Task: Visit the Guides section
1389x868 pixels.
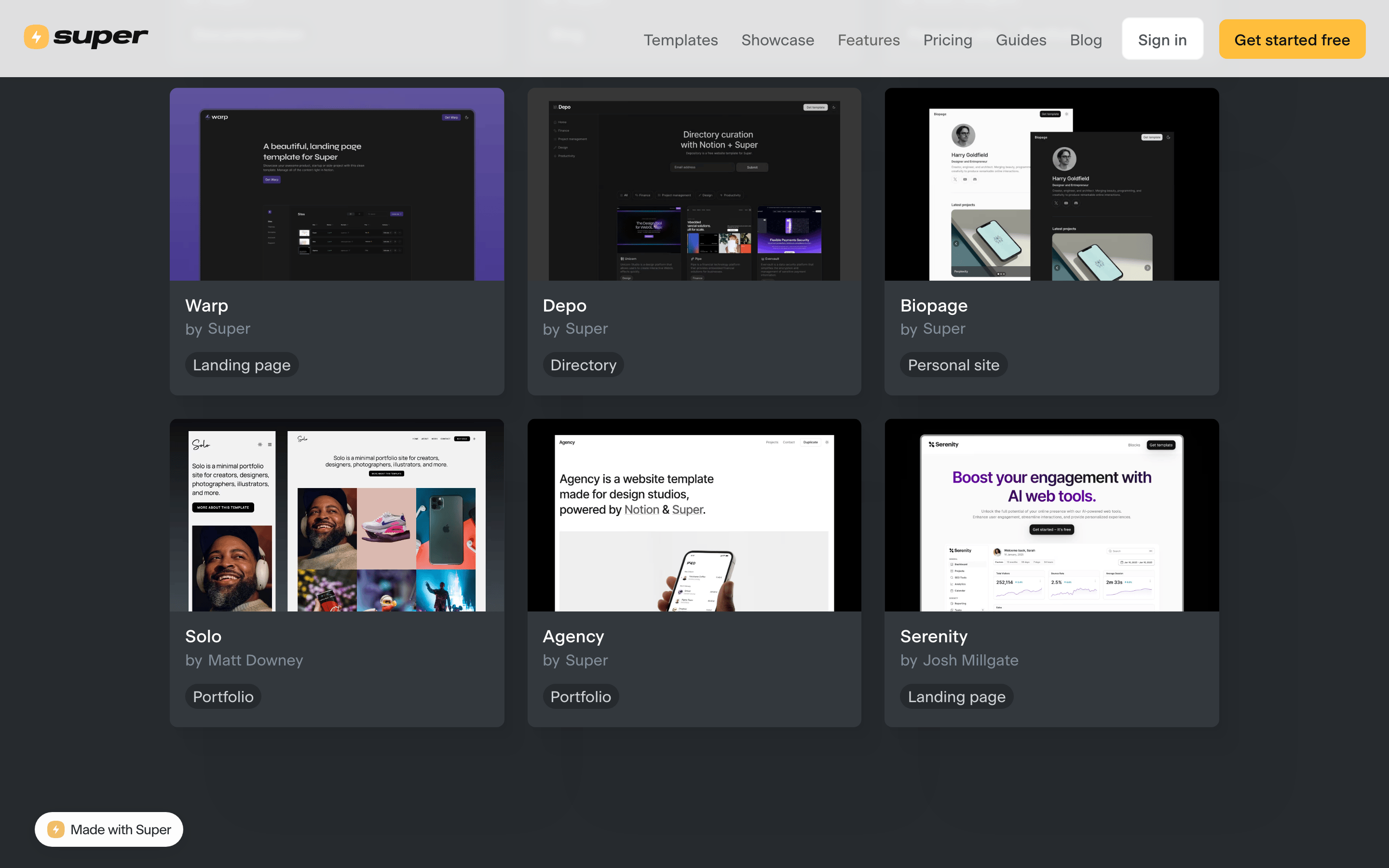Action: click(x=1021, y=40)
